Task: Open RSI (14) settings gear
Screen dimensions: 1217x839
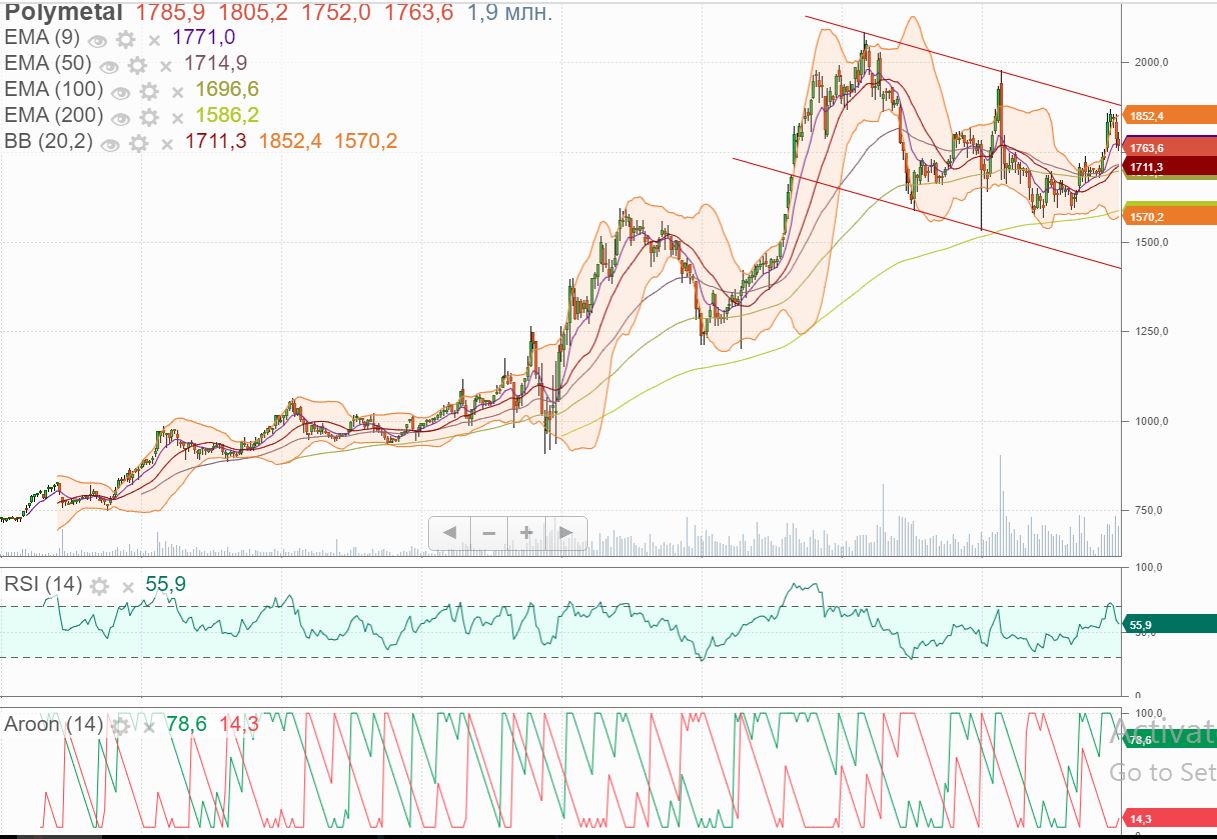Action: coord(99,586)
